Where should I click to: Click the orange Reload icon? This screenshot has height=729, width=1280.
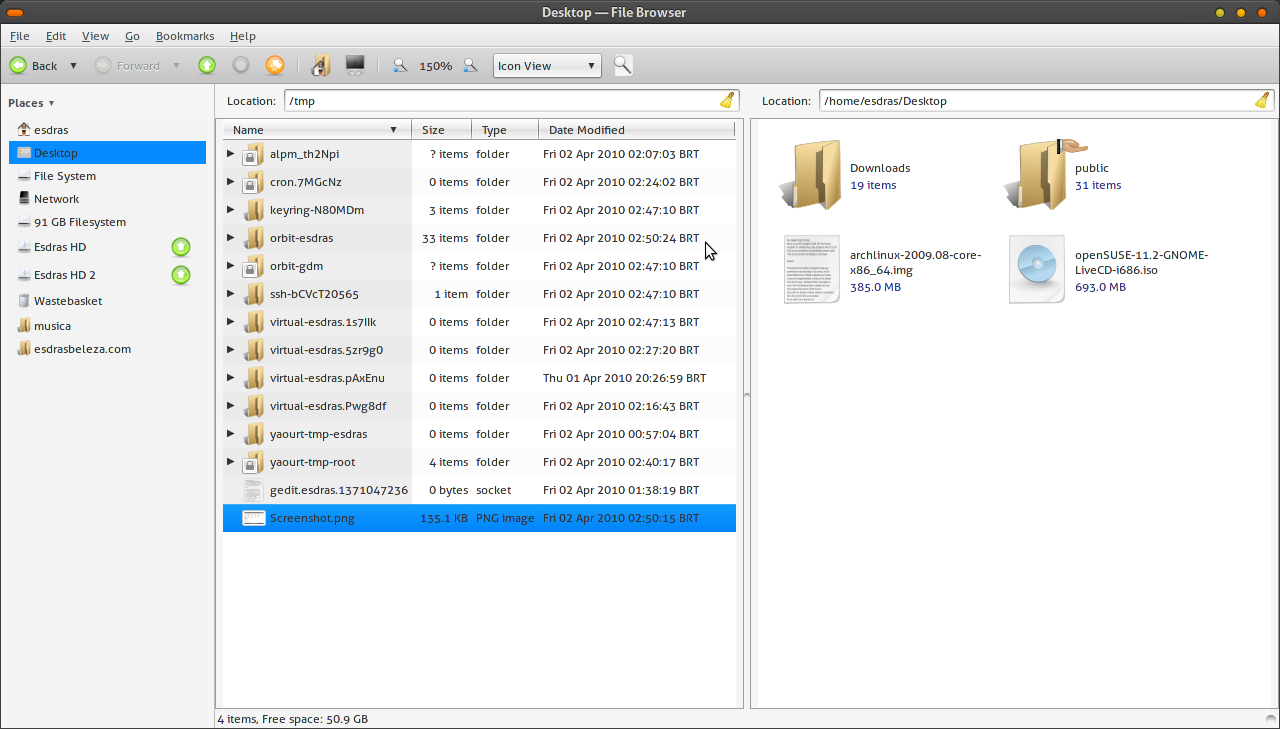274,66
